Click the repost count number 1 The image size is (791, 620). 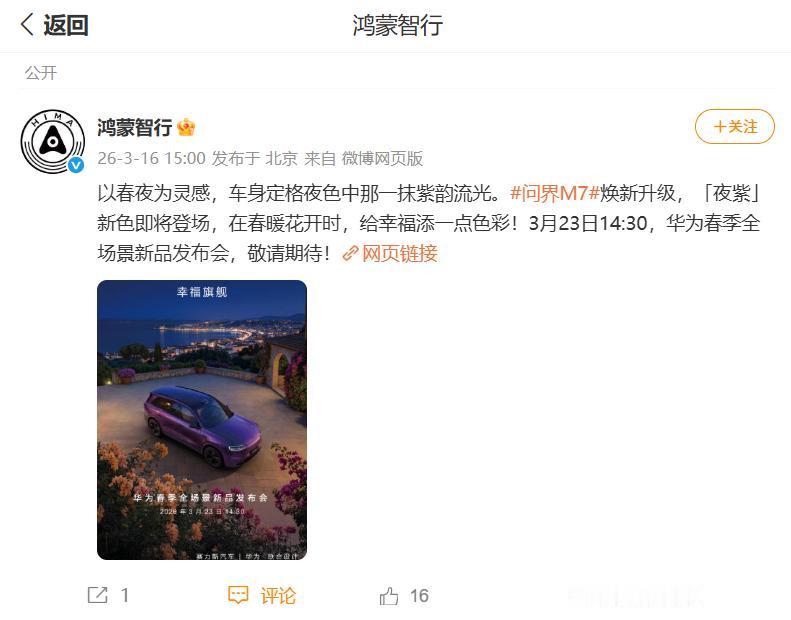(x=125, y=595)
